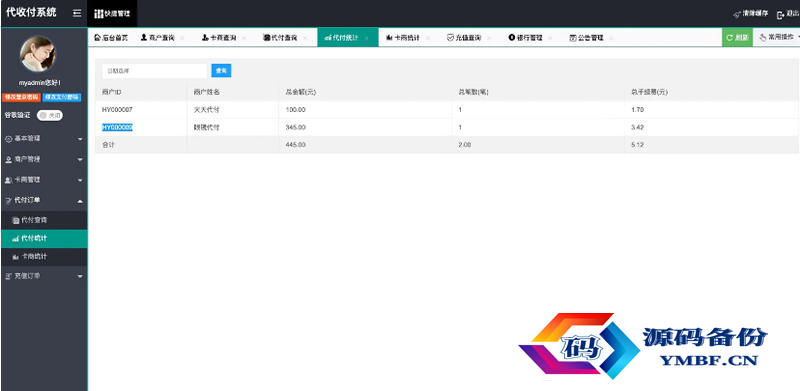
Task: Click the 商户姓名 column header
Action: (x=206, y=92)
